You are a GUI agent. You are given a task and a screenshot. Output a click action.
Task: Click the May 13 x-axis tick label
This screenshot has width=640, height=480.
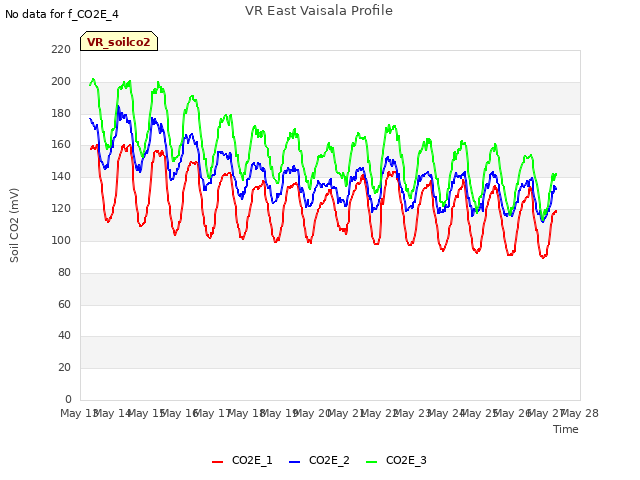click(78, 413)
